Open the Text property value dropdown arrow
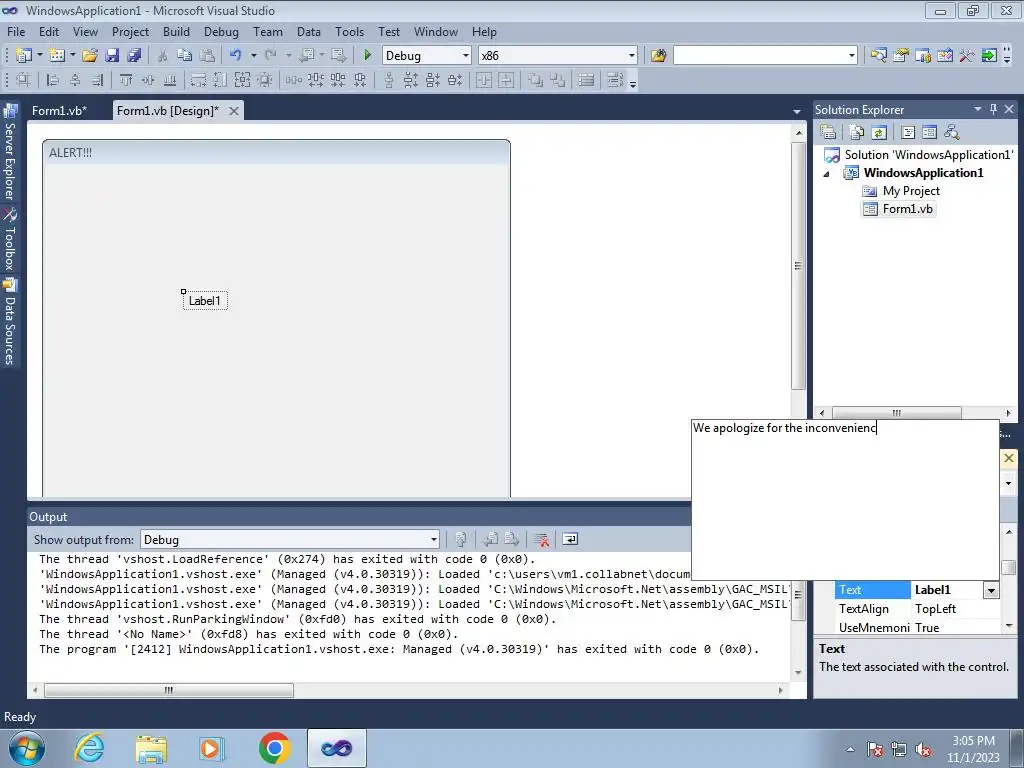 [x=991, y=590]
